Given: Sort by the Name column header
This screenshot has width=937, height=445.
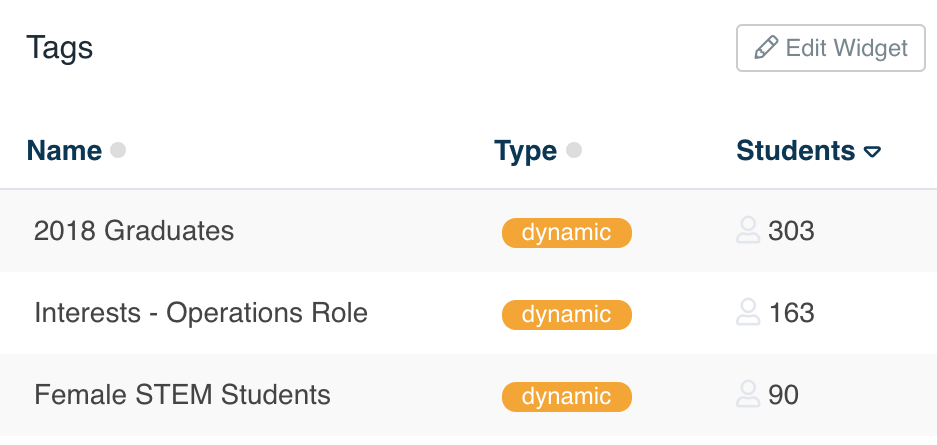Looking at the screenshot, I should pyautogui.click(x=64, y=151).
